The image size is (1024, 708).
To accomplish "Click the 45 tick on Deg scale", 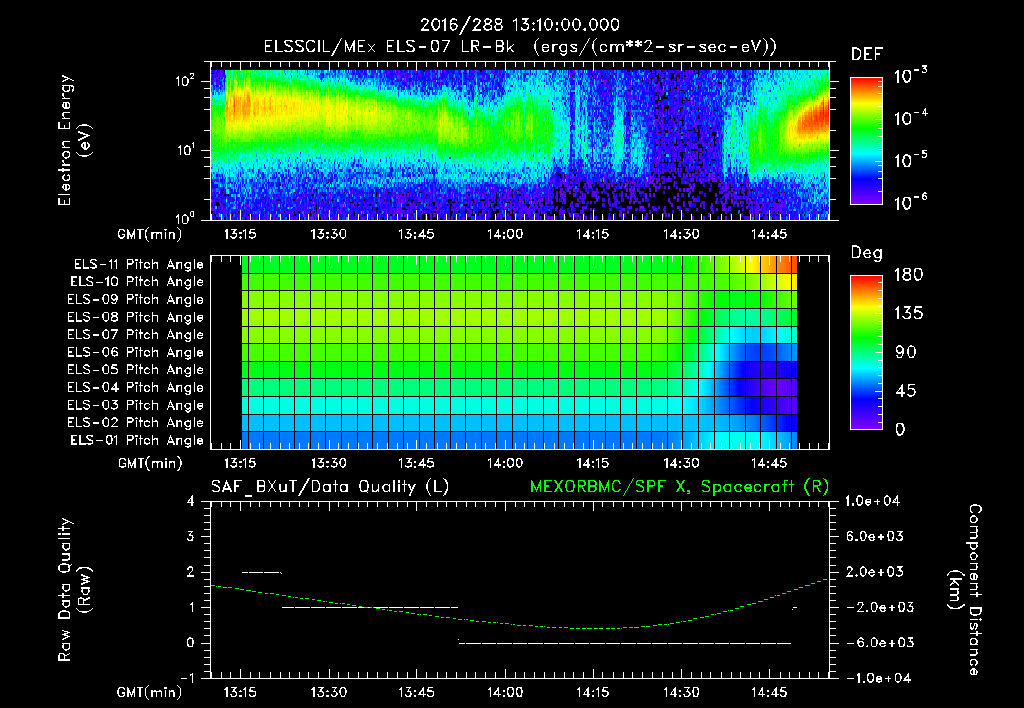I will 905,391.
